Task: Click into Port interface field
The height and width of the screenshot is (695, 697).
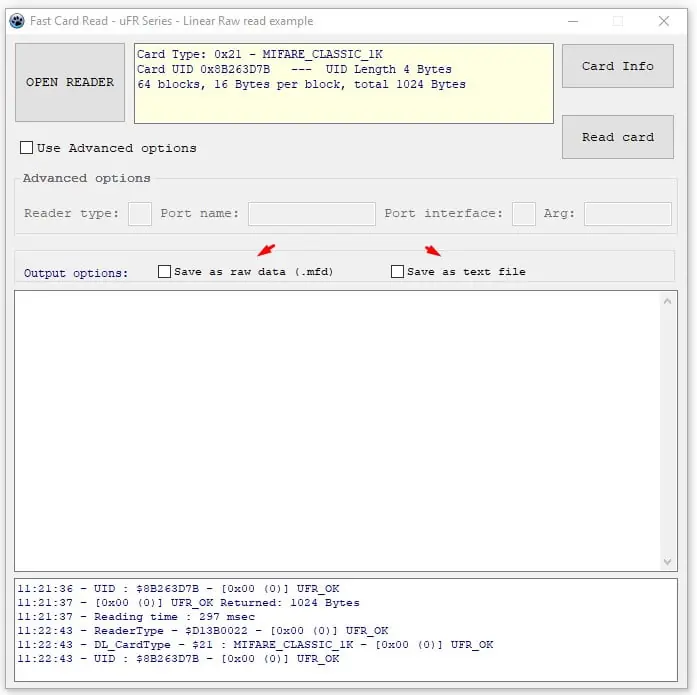Action: coord(524,214)
